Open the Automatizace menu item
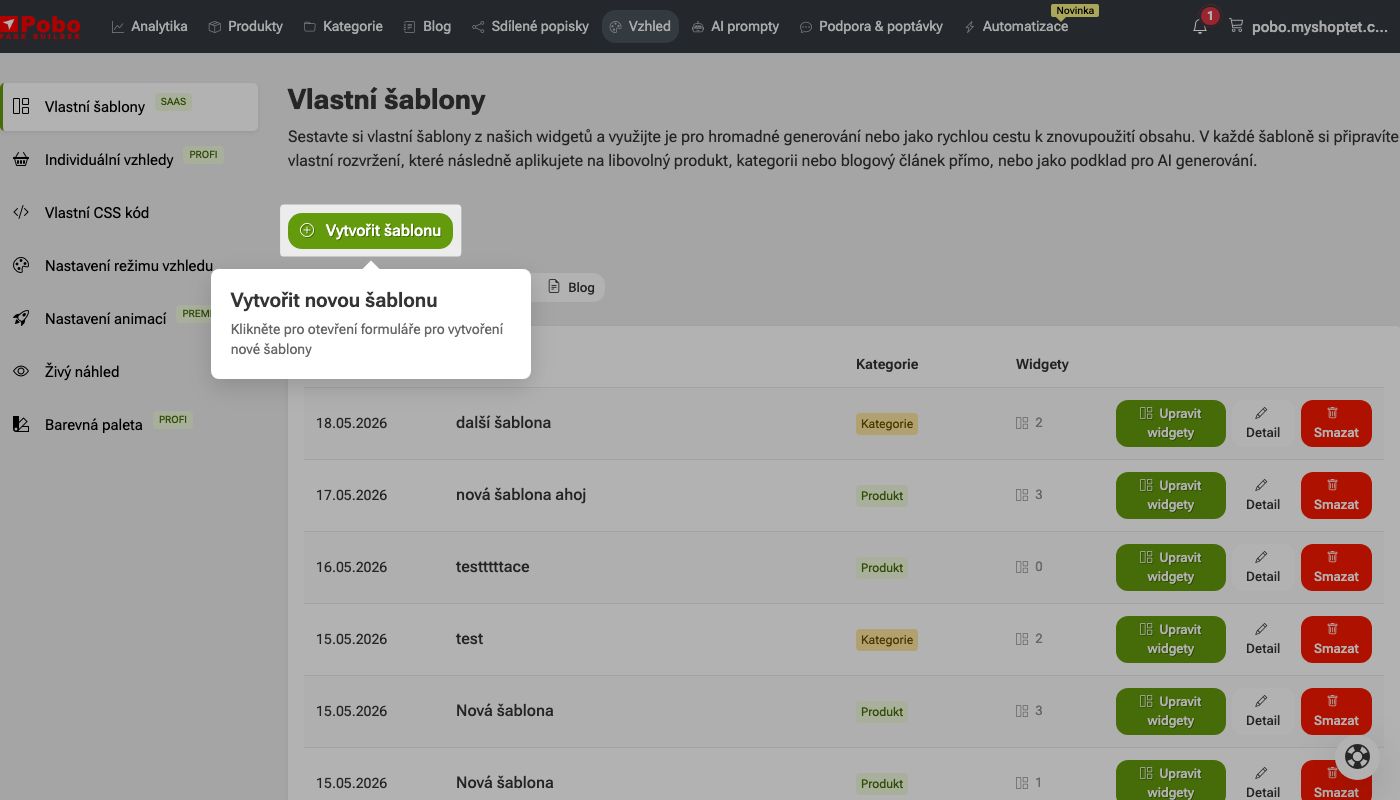The width and height of the screenshot is (1400, 800). click(x=1016, y=26)
